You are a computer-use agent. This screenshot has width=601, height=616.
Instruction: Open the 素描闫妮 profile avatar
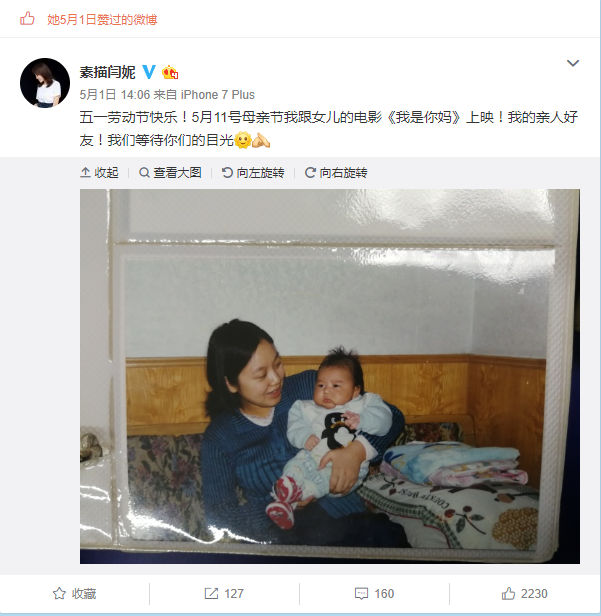tap(45, 83)
